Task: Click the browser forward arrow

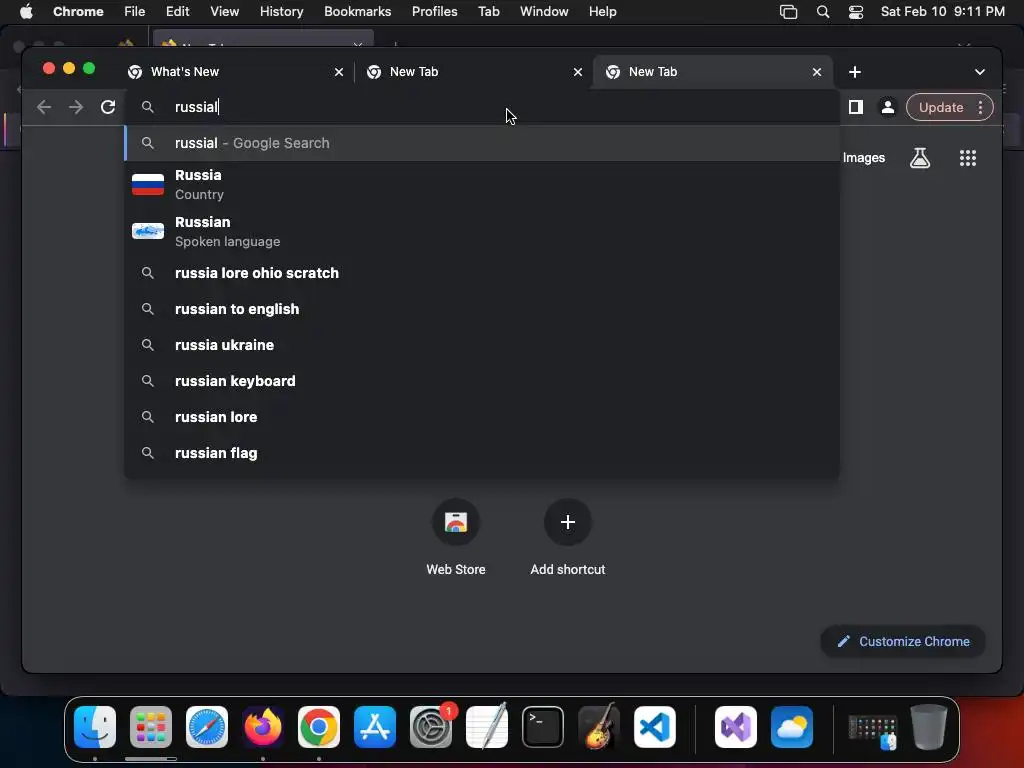Action: [x=76, y=107]
